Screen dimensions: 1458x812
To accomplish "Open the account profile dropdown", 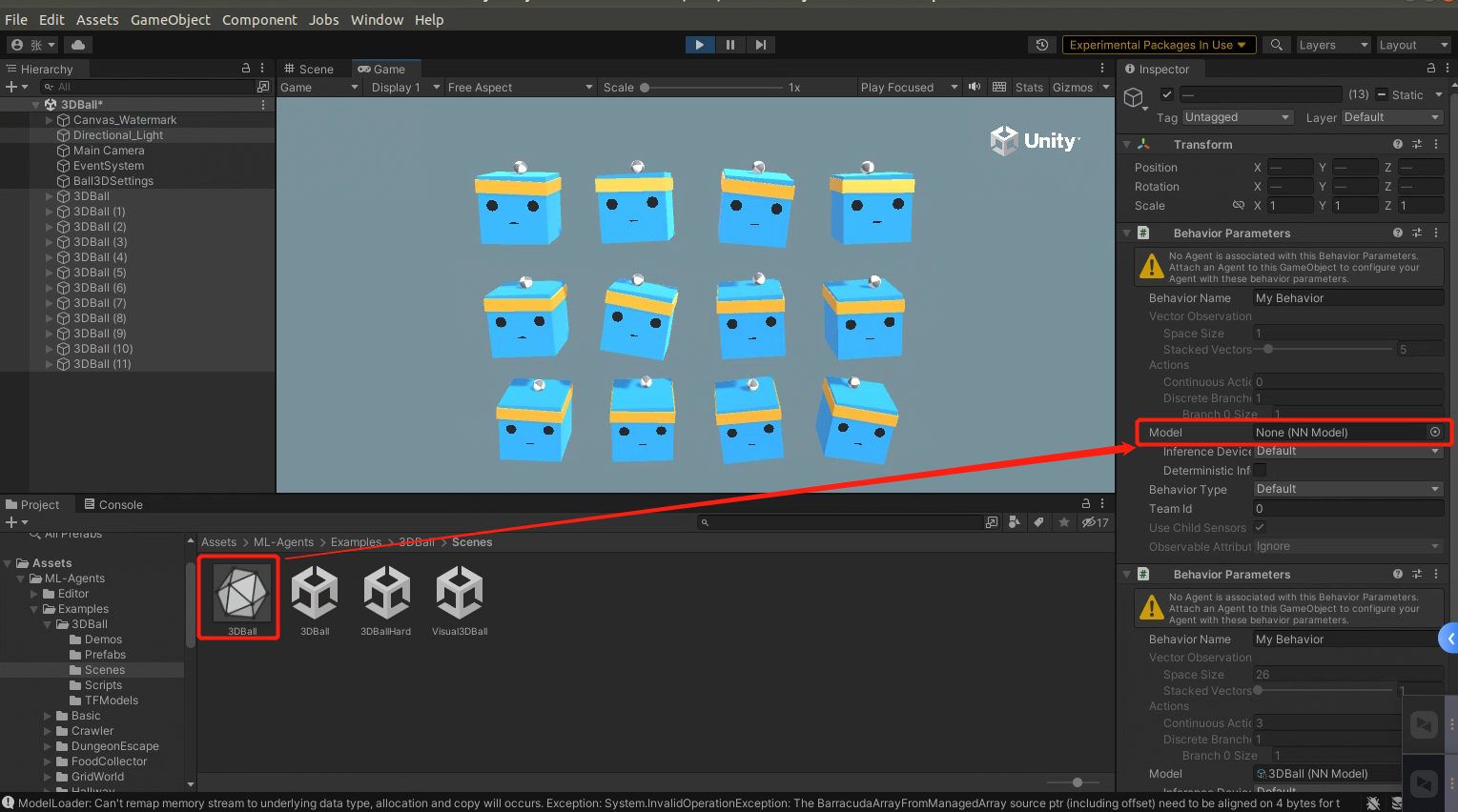I will pyautogui.click(x=32, y=45).
